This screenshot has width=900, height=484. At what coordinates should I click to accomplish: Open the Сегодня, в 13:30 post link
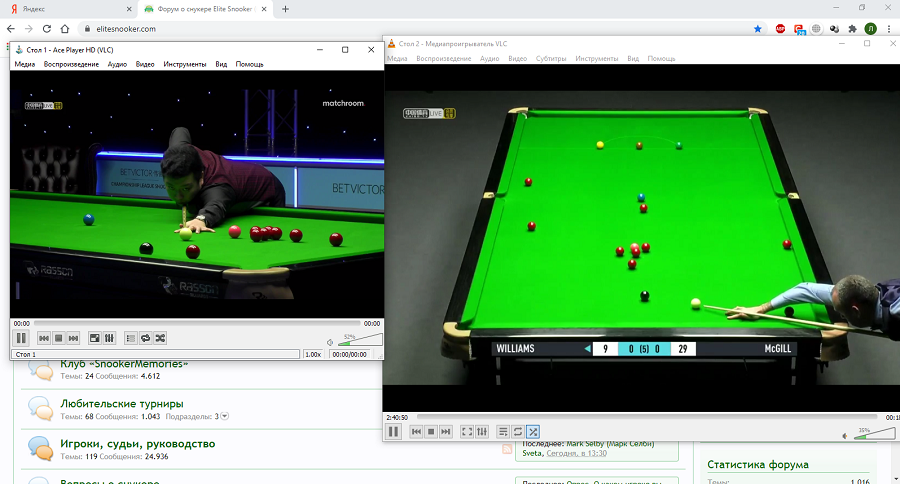(x=576, y=454)
